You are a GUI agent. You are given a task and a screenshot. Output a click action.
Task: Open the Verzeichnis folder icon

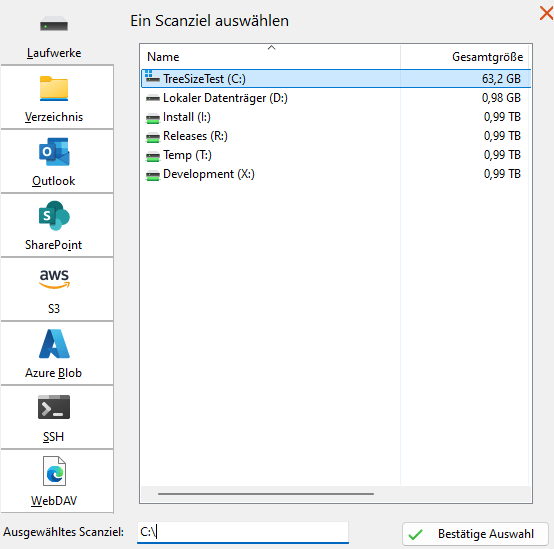[x=54, y=89]
